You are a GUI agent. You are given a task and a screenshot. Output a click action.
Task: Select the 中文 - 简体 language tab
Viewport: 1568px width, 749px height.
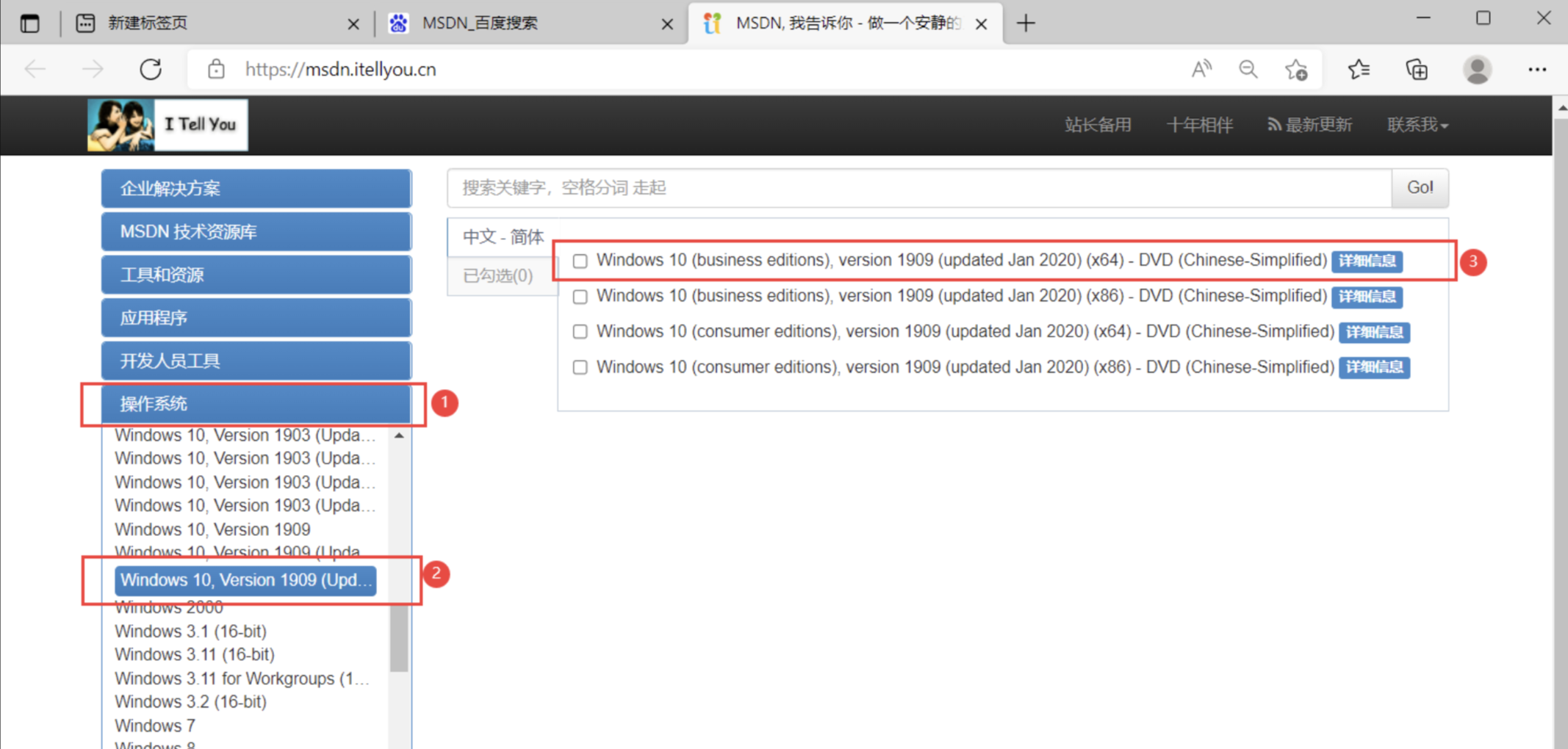pos(503,236)
